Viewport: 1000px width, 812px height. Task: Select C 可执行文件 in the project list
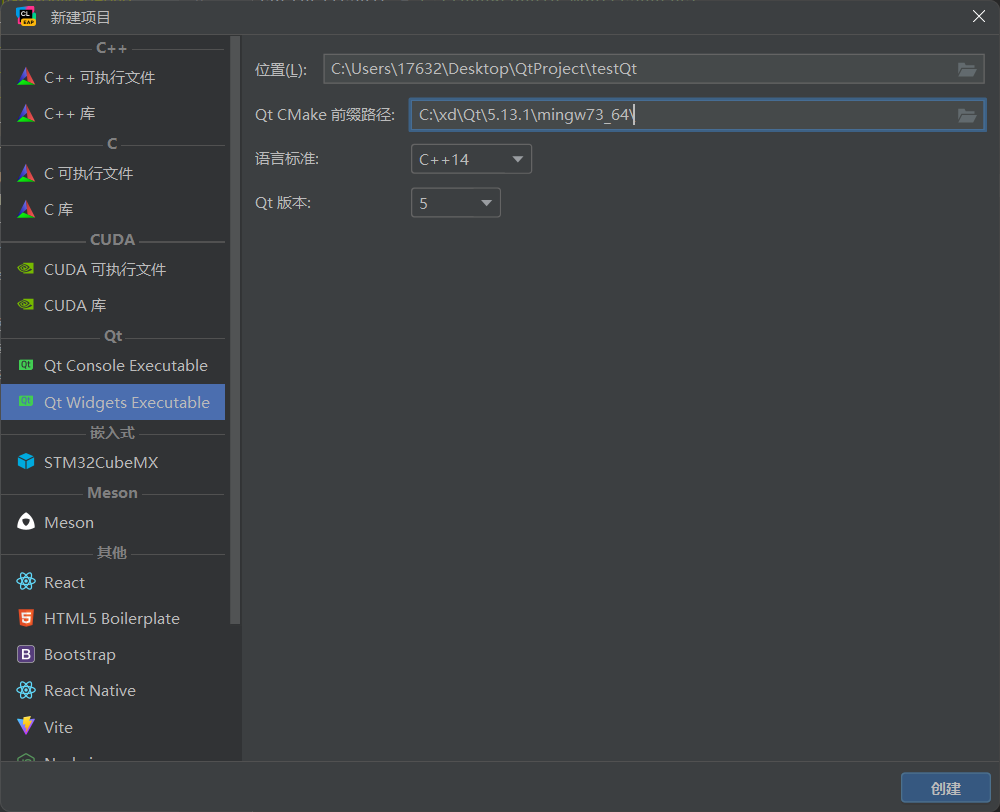click(113, 173)
